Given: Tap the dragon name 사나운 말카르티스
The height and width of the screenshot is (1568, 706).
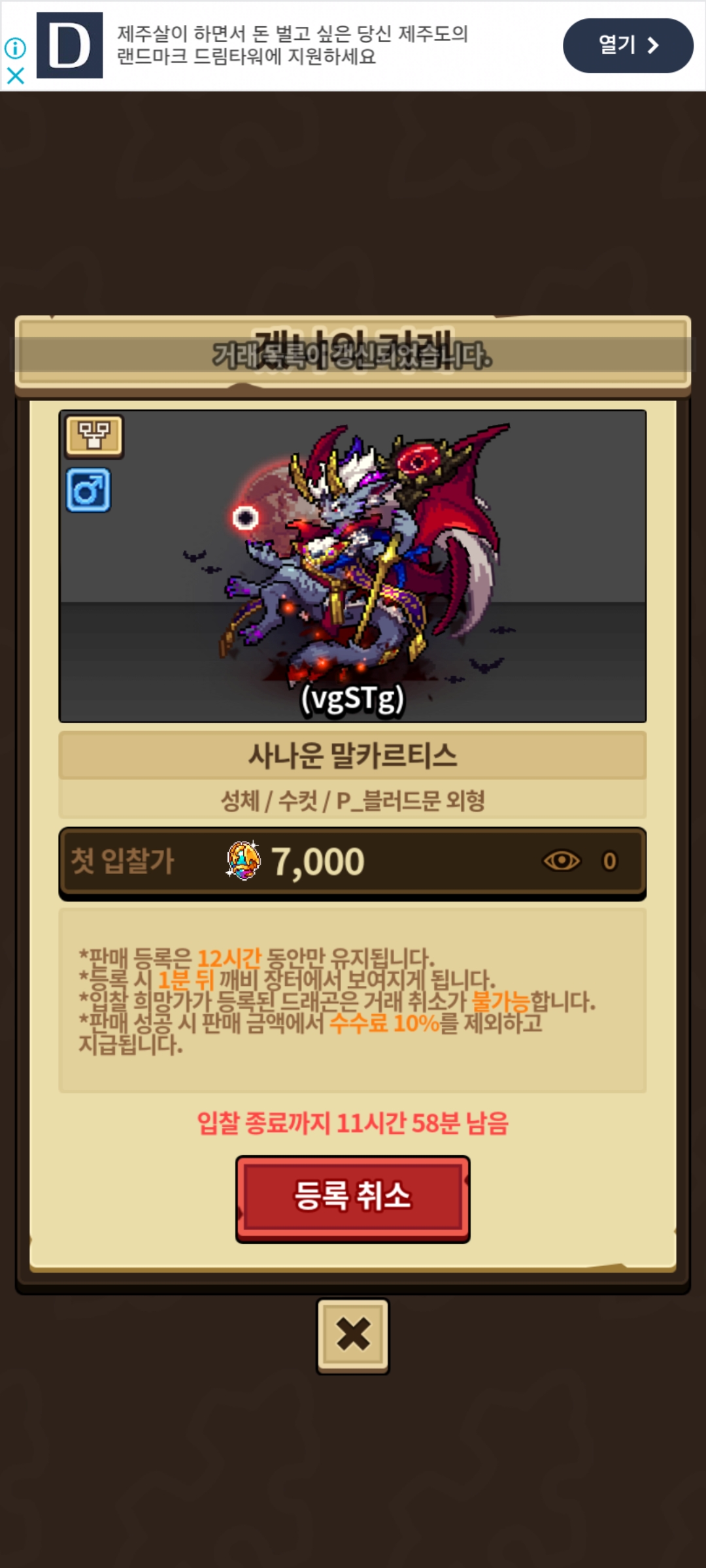Looking at the screenshot, I should click(352, 755).
